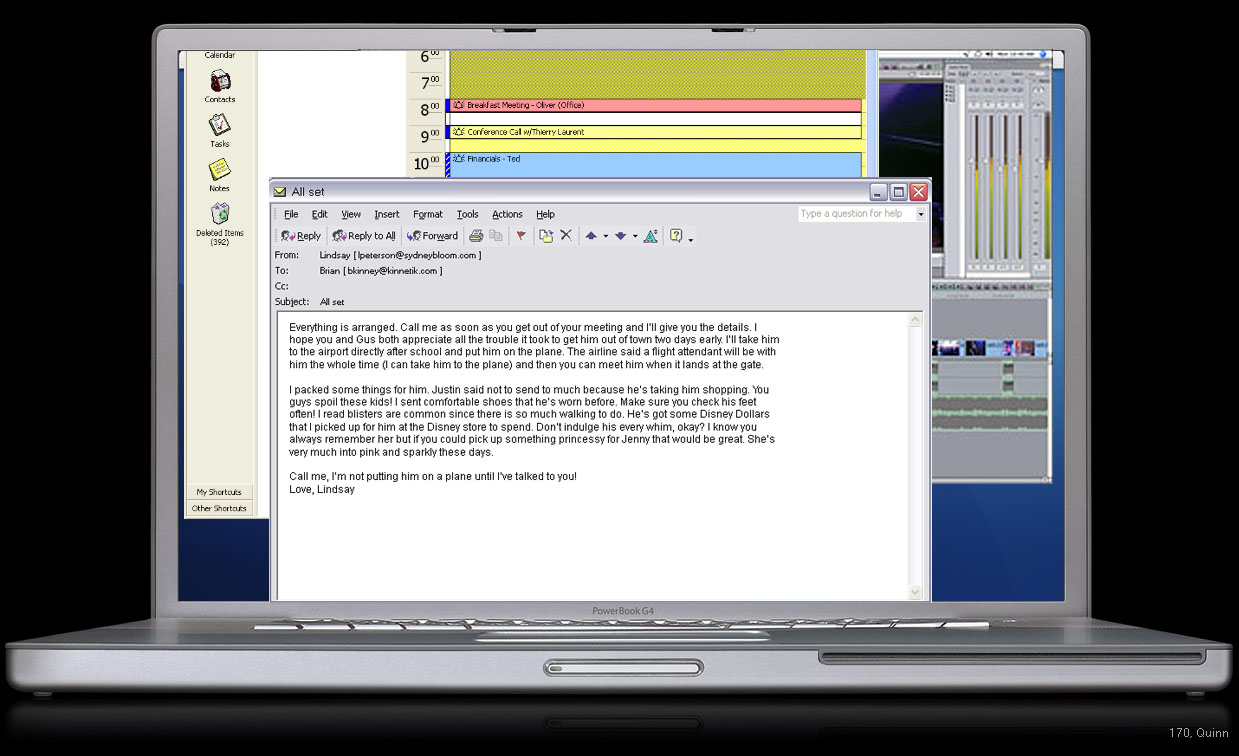Open the Help question mark icon
This screenshot has width=1239, height=756.
tap(677, 236)
